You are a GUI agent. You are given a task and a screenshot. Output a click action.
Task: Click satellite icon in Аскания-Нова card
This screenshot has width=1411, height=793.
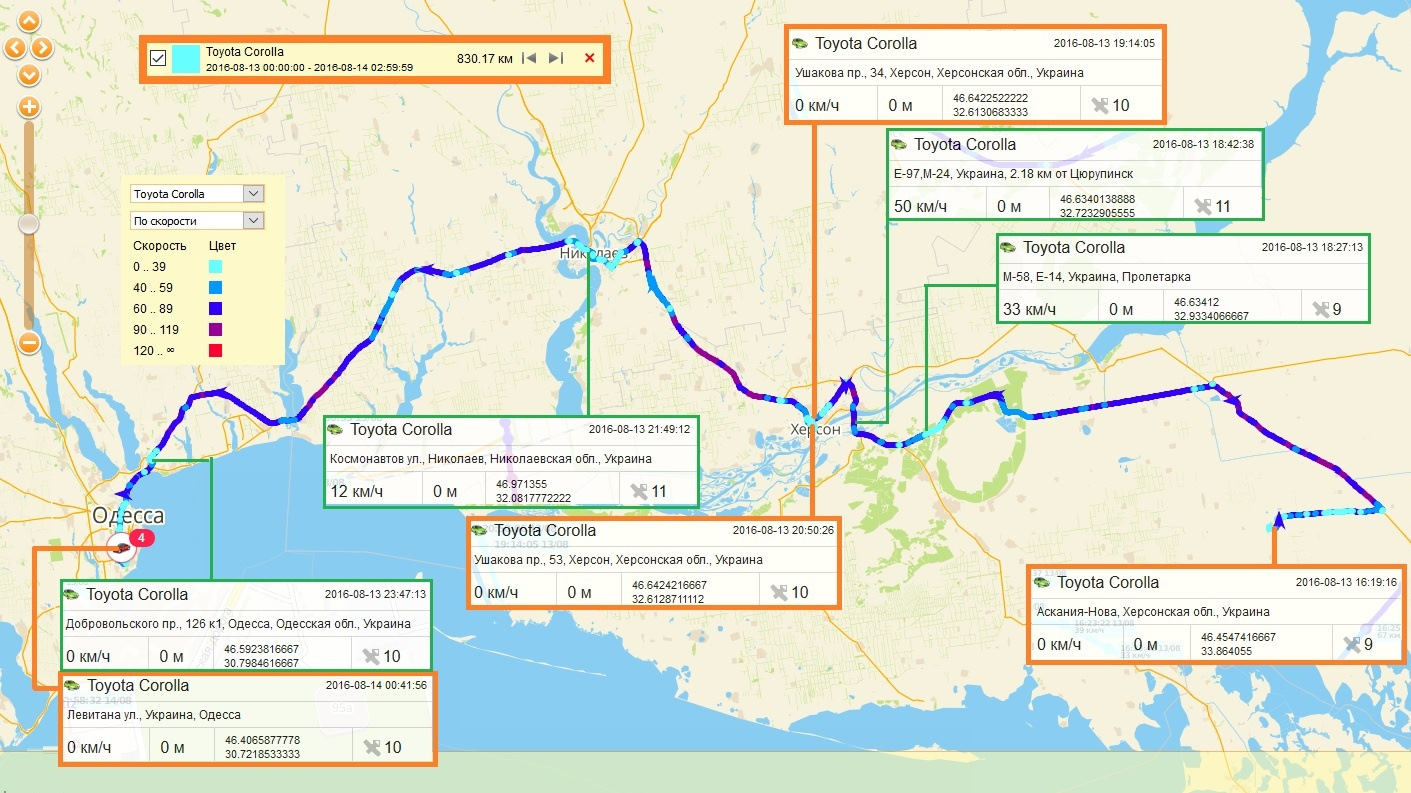pyautogui.click(x=1353, y=645)
